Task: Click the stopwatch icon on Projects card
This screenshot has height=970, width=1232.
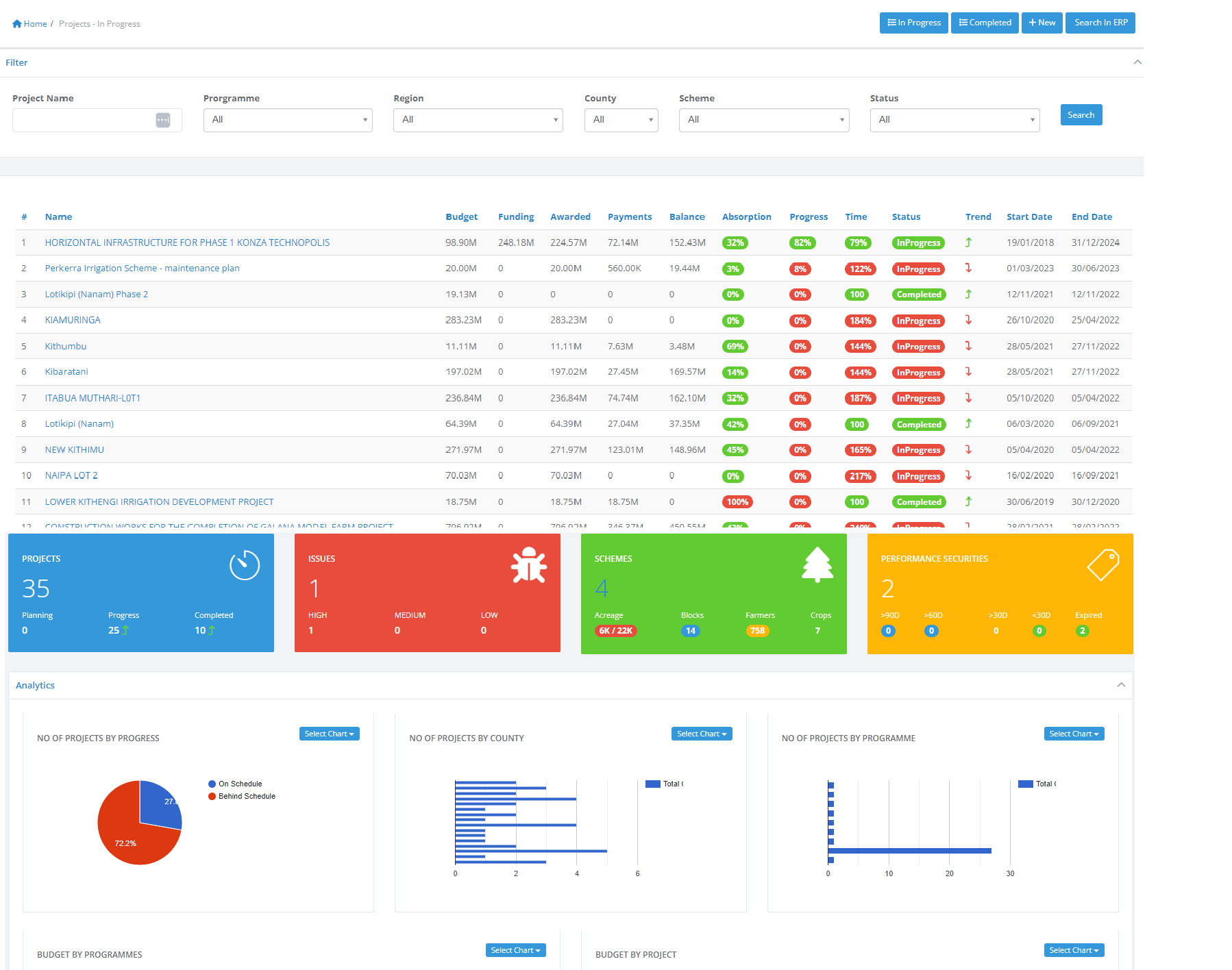Action: click(x=245, y=565)
